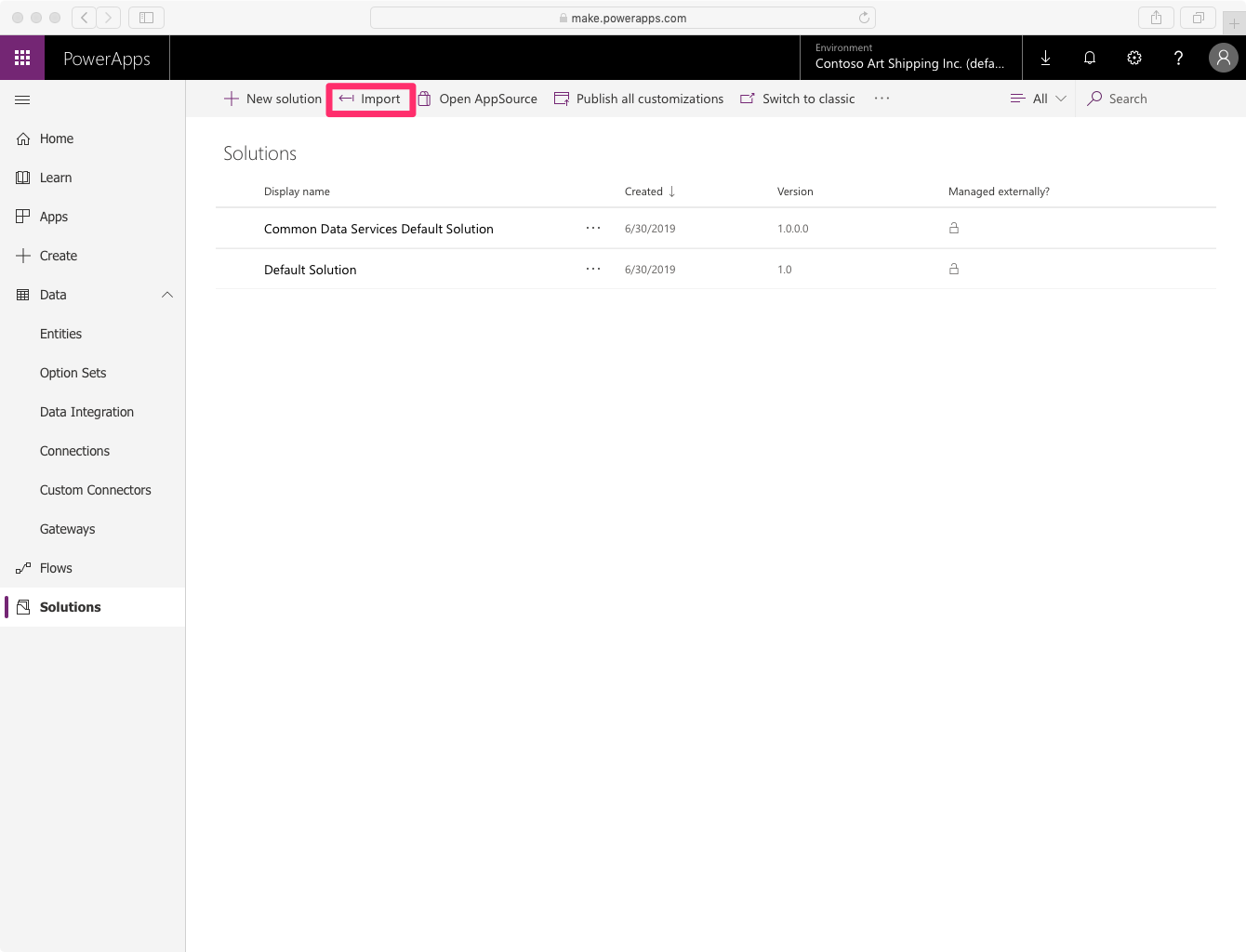Open the Default Solution link

point(311,270)
